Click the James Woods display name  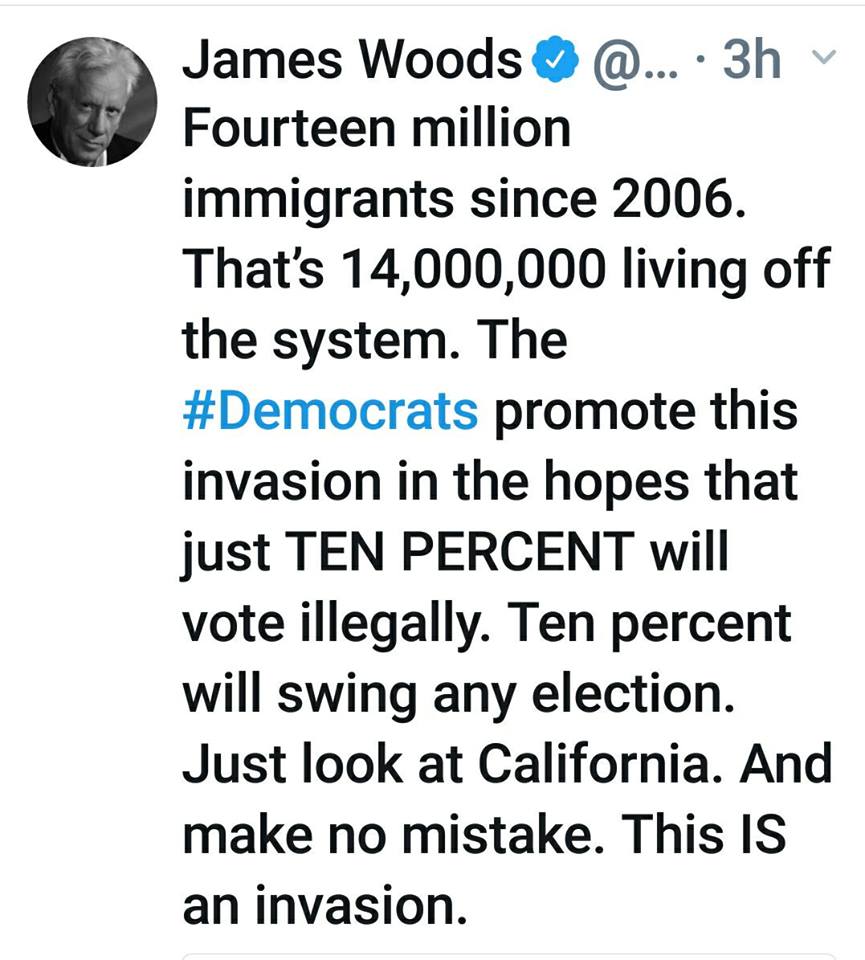(x=352, y=62)
